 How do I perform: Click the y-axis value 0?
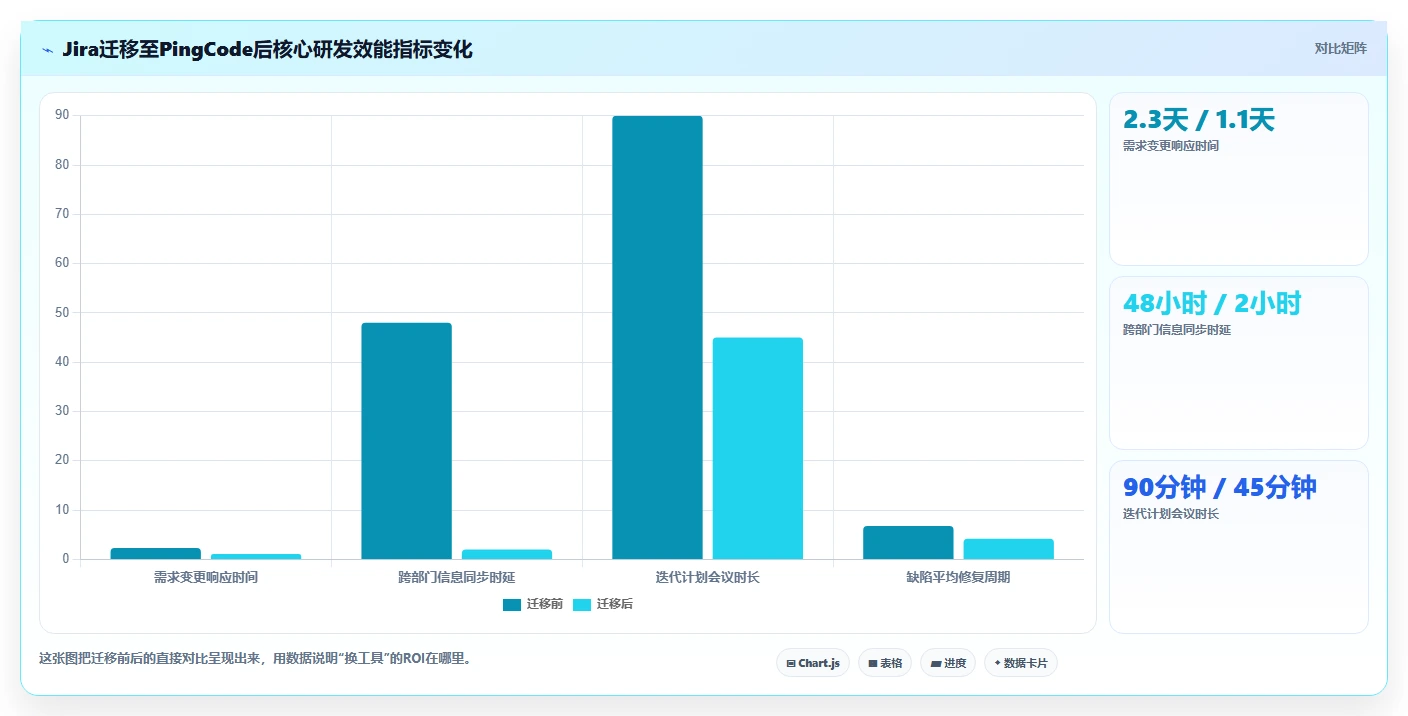point(65,559)
